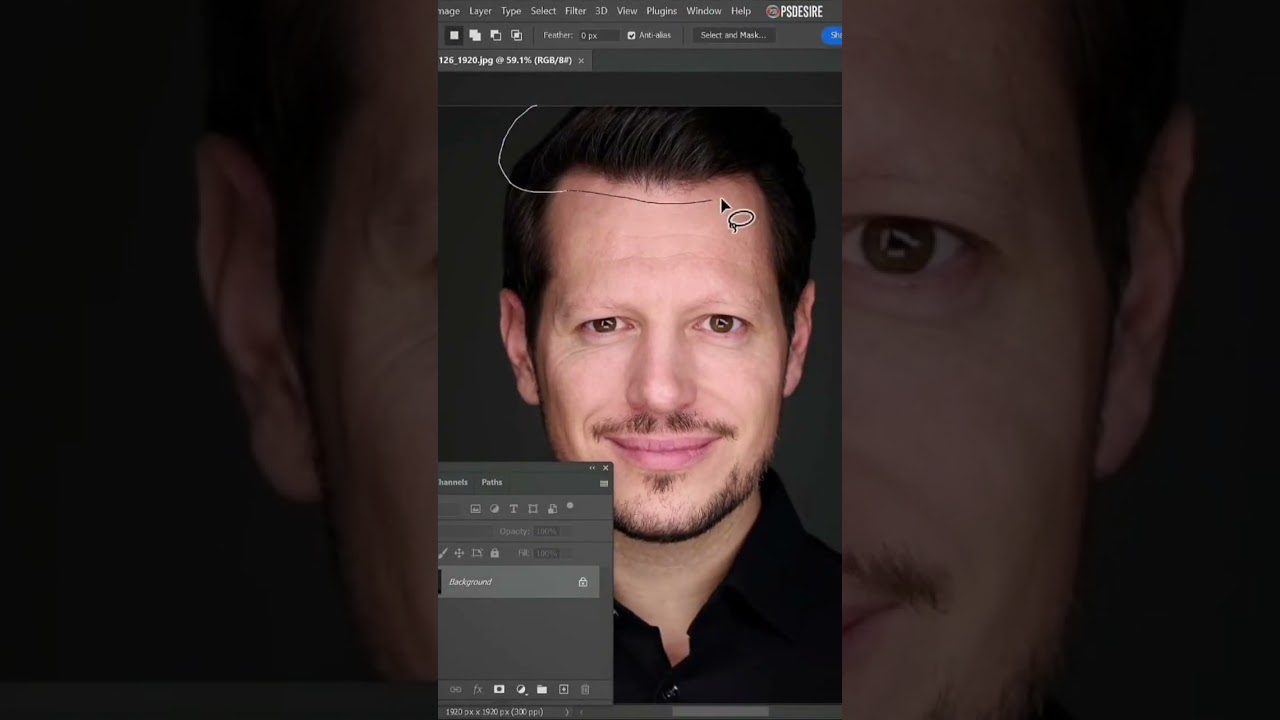Create a new layer
Image resolution: width=1280 pixels, height=720 pixels.
tap(563, 689)
